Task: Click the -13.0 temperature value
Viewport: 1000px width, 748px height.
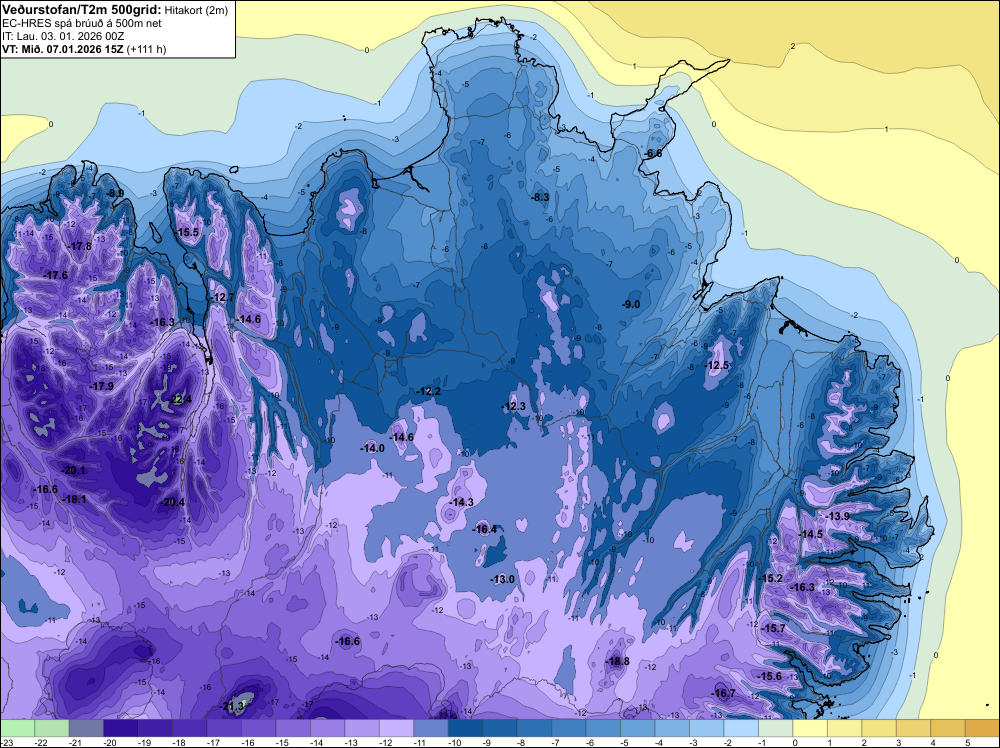Action: pos(503,579)
